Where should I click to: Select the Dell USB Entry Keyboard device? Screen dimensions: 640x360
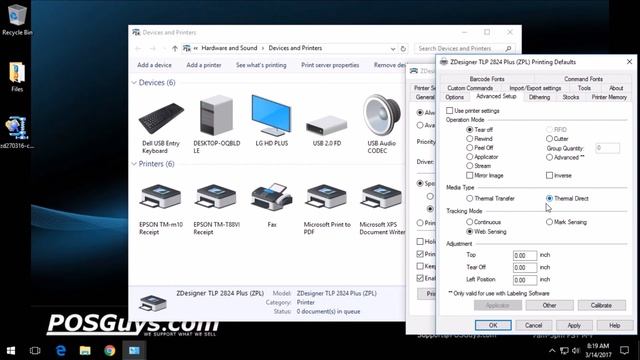click(161, 125)
